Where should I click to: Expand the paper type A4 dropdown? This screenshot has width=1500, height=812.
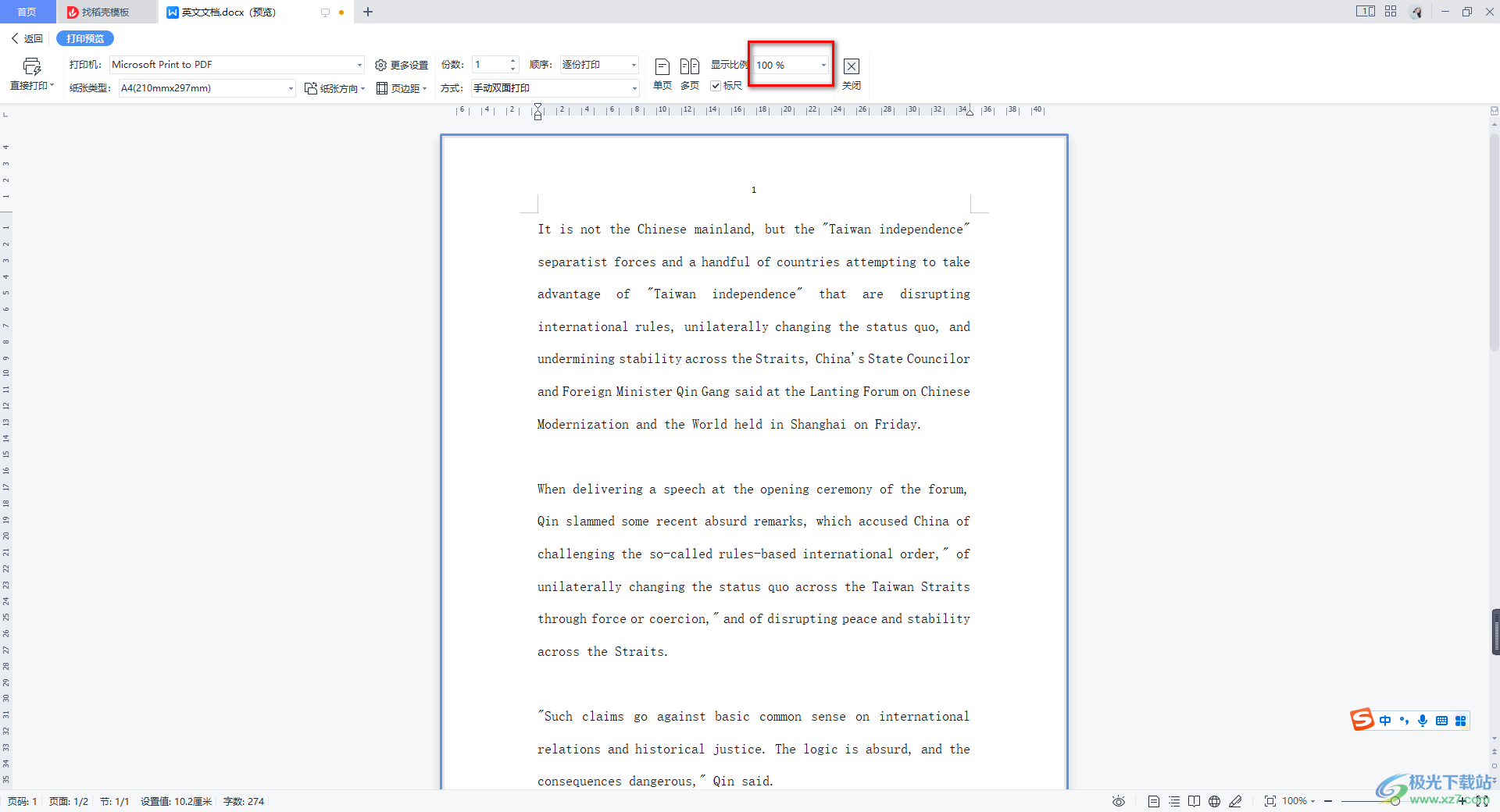click(291, 88)
